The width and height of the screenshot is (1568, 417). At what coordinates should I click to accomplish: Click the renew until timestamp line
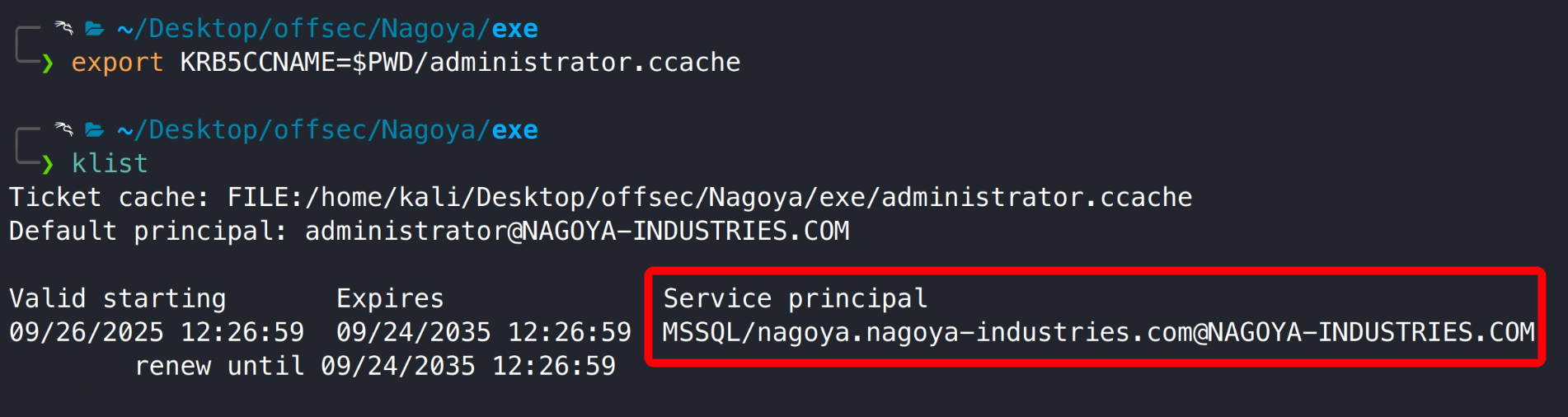click(375, 366)
